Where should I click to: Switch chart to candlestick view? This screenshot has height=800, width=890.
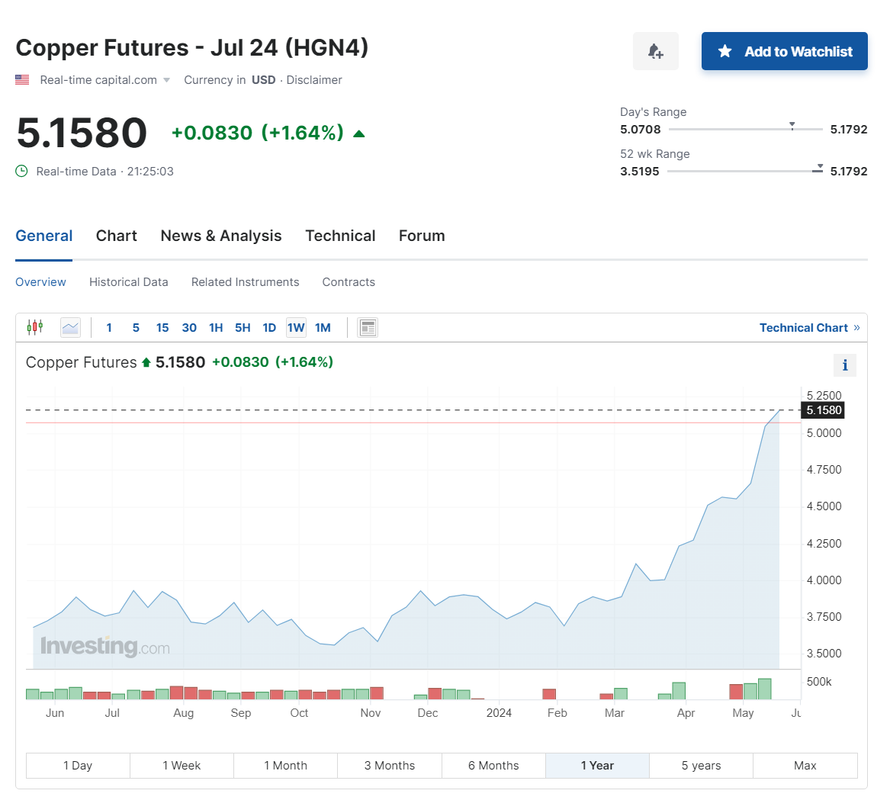click(35, 327)
